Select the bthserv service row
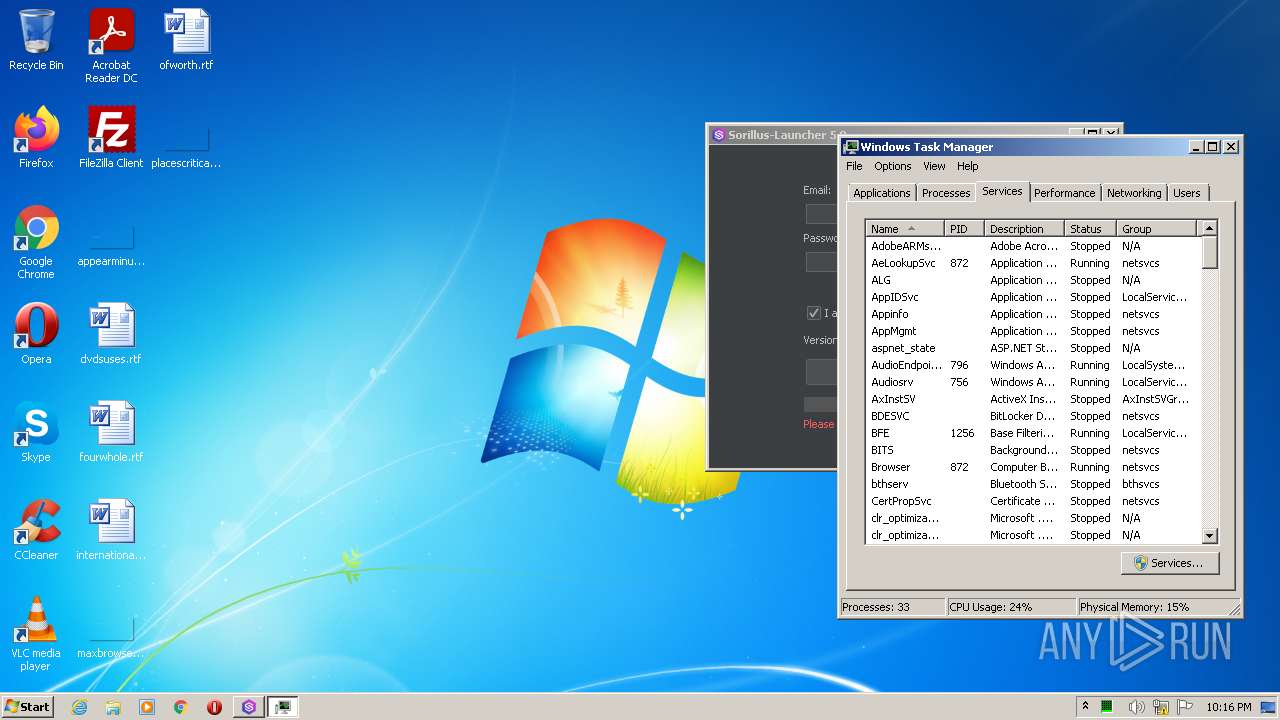 coord(1033,484)
